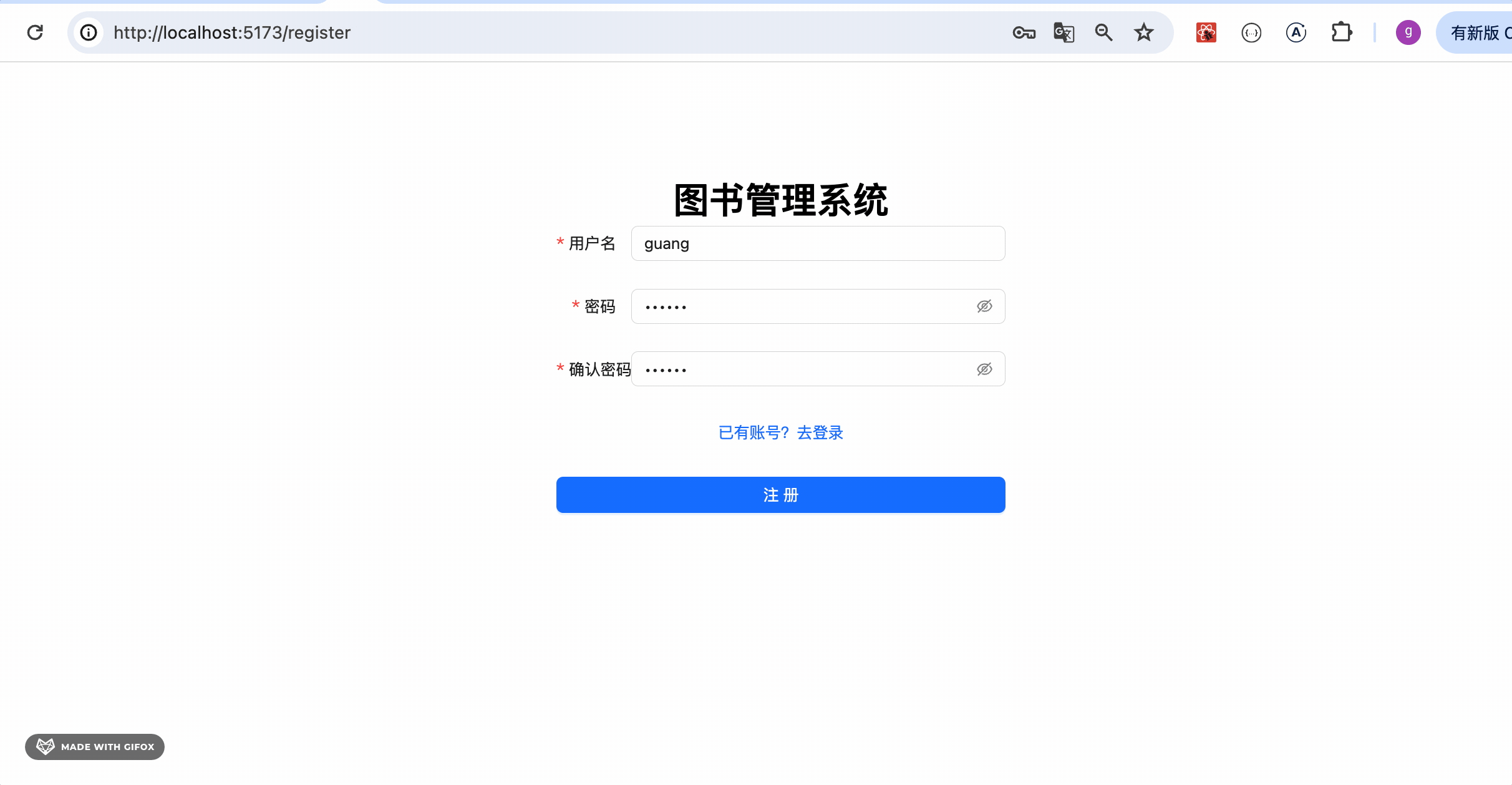
Task: Open site info icon in address bar
Action: click(x=89, y=32)
